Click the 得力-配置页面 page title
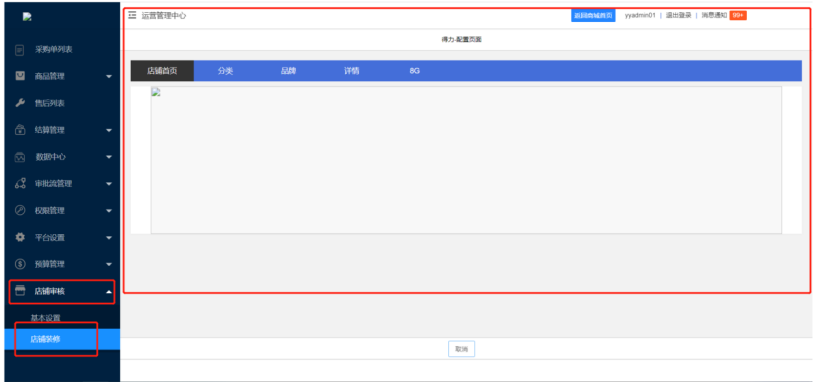The image size is (830, 382). click(x=461, y=40)
